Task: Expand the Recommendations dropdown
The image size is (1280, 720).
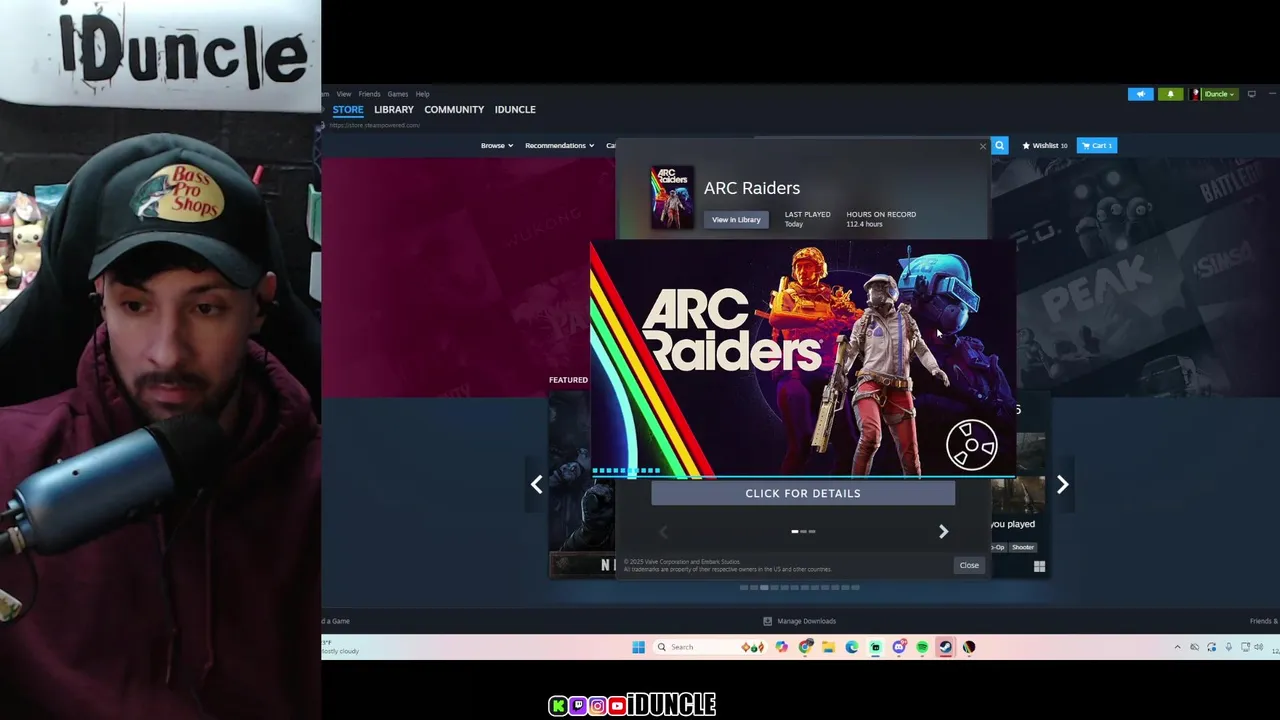Action: (x=559, y=145)
